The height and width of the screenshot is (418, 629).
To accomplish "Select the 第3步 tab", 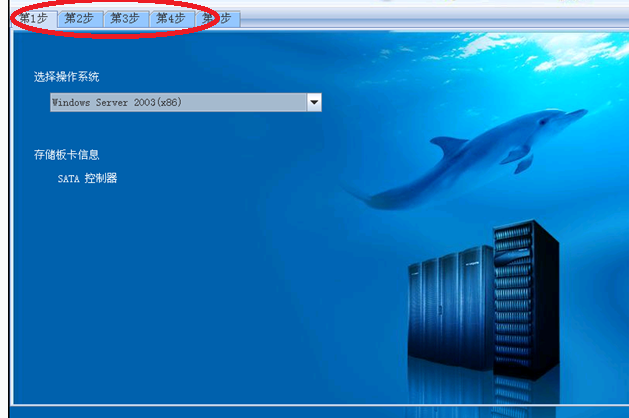I will (x=125, y=19).
